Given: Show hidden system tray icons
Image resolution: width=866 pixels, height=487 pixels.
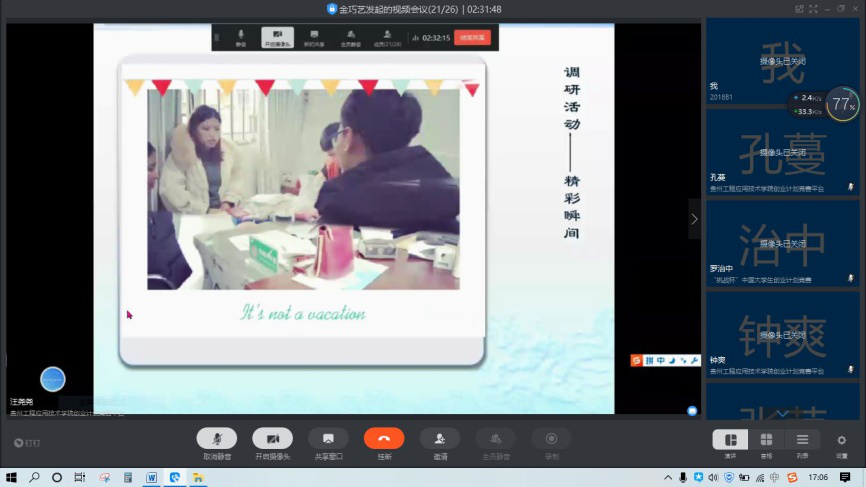Looking at the screenshot, I should pyautogui.click(x=666, y=478).
